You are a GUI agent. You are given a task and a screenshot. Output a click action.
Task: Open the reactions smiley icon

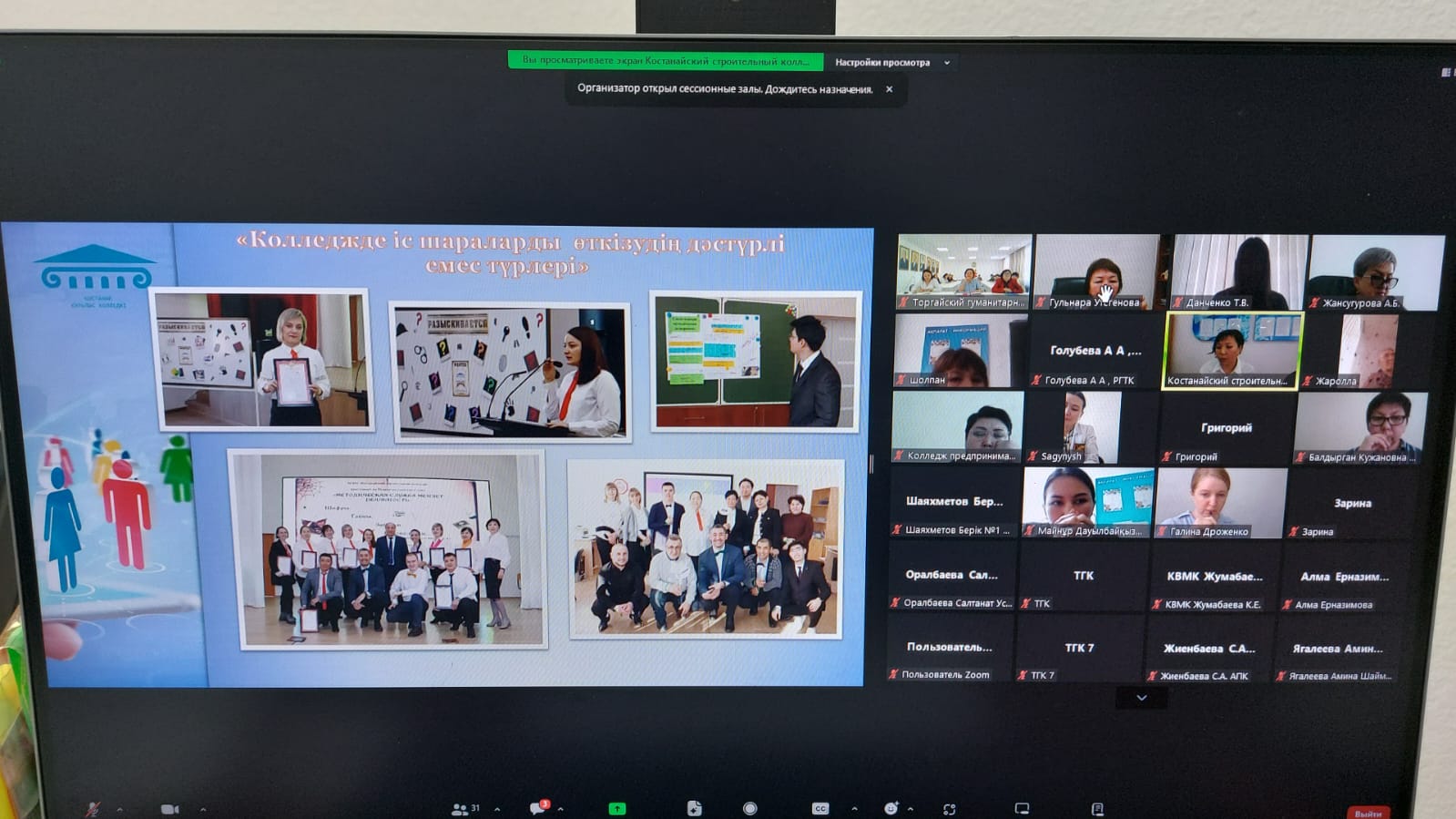pyautogui.click(x=891, y=809)
